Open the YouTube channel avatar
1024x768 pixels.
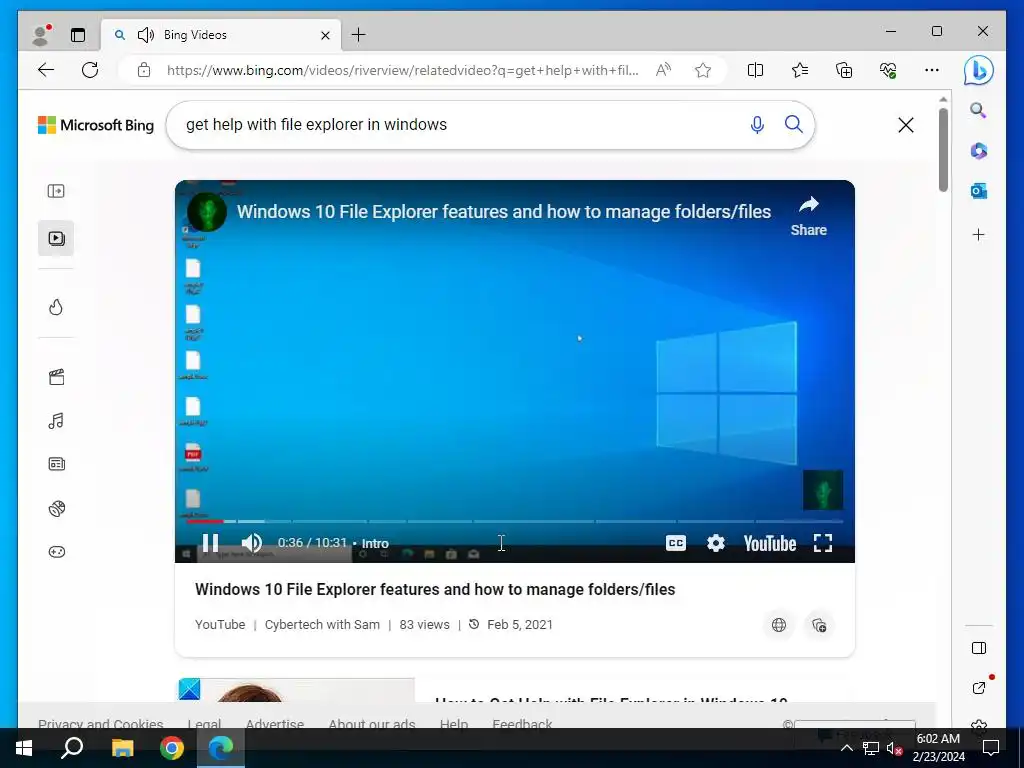(206, 212)
